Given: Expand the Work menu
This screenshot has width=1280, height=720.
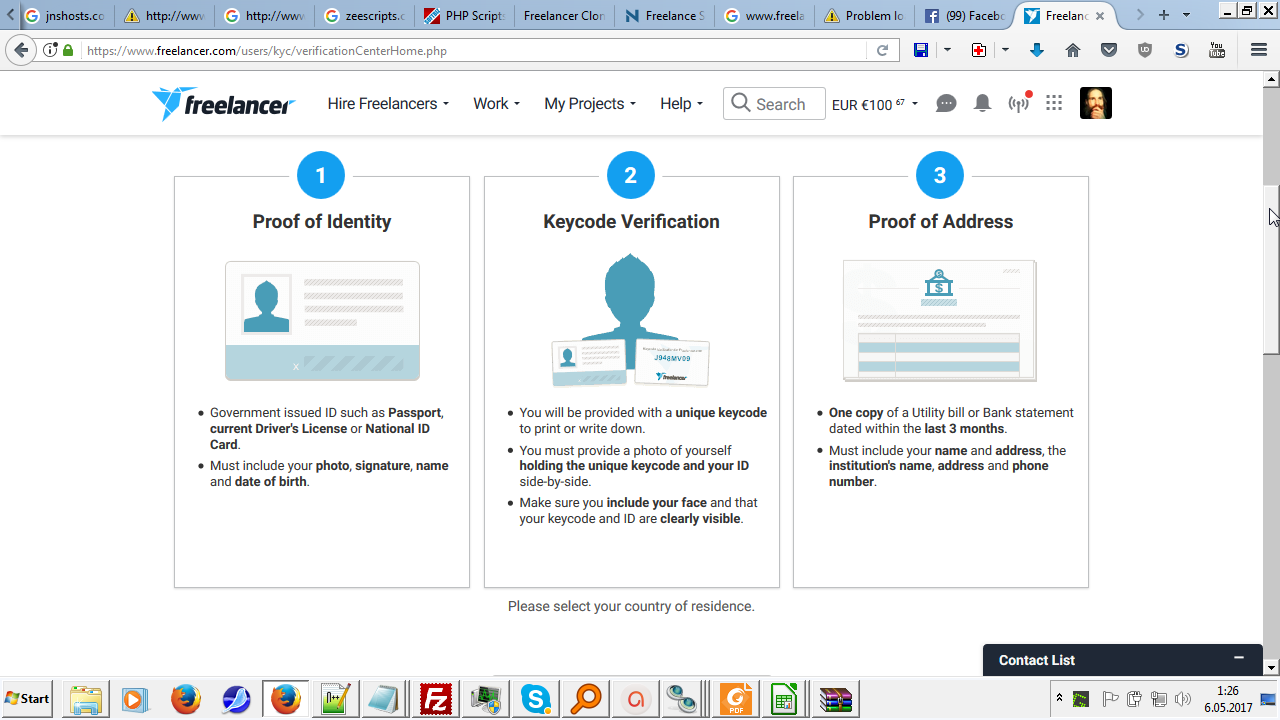Looking at the screenshot, I should [496, 103].
